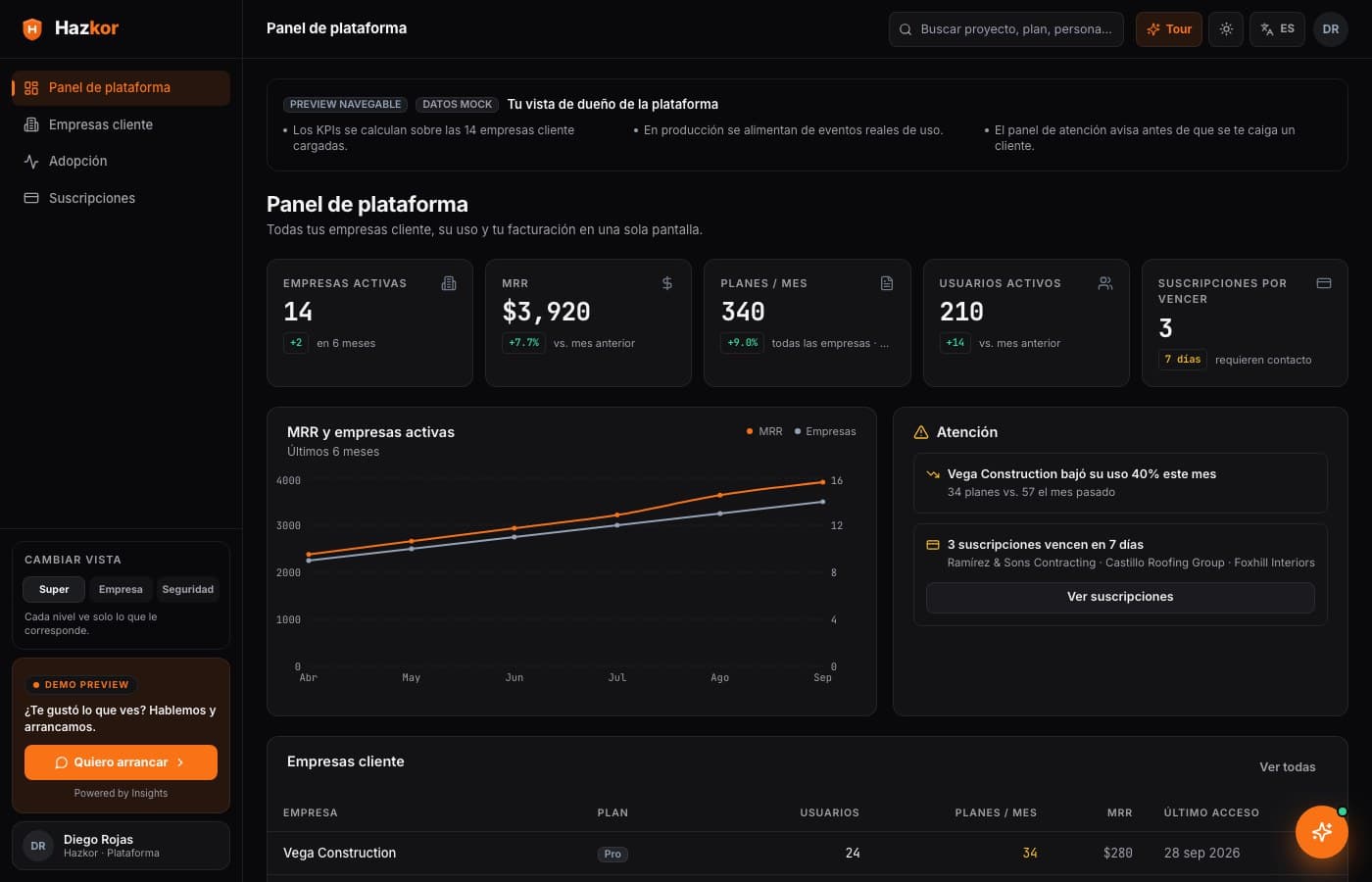Click card icon on 3 suscripciones alert
The width and height of the screenshot is (1372, 882).
pyautogui.click(x=933, y=545)
